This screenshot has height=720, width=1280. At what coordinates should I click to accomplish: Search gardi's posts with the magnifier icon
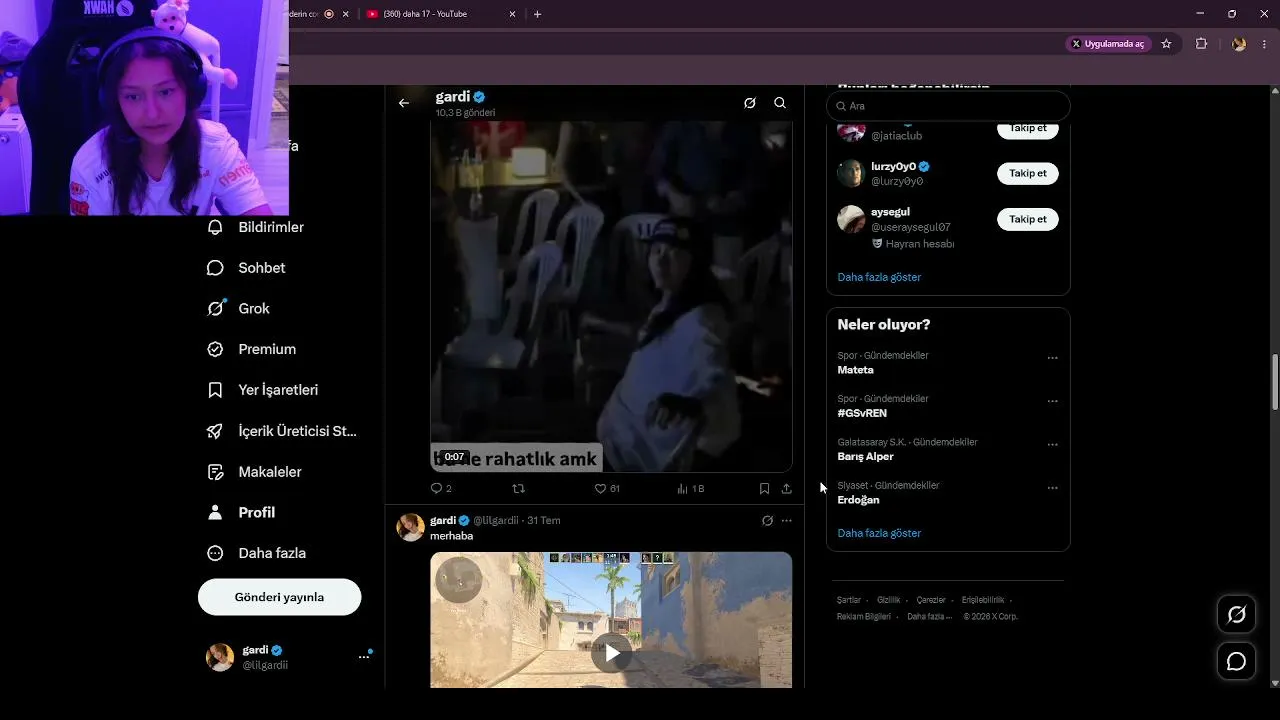tap(780, 103)
